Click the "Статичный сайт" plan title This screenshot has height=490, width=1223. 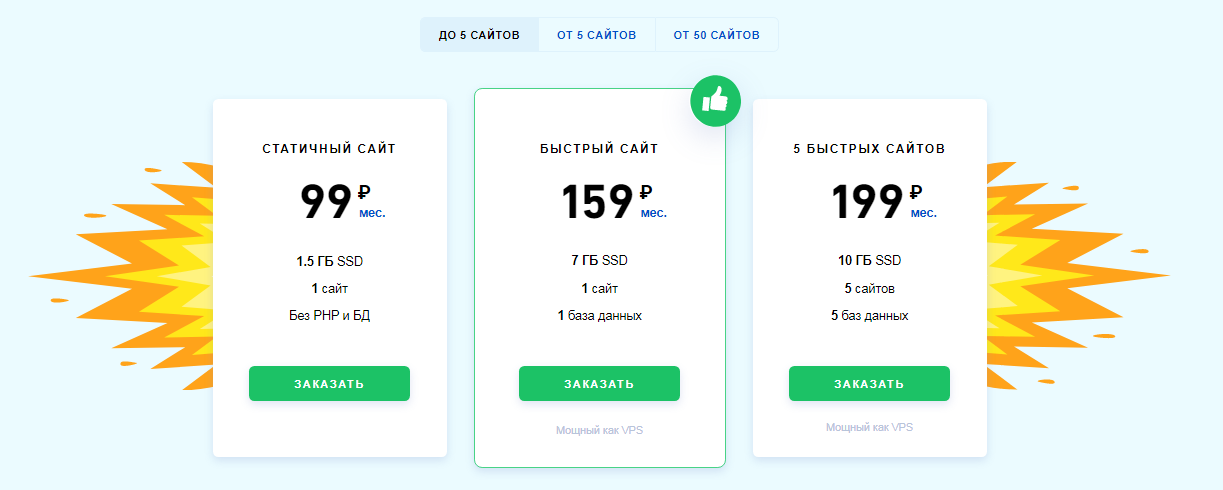329,149
